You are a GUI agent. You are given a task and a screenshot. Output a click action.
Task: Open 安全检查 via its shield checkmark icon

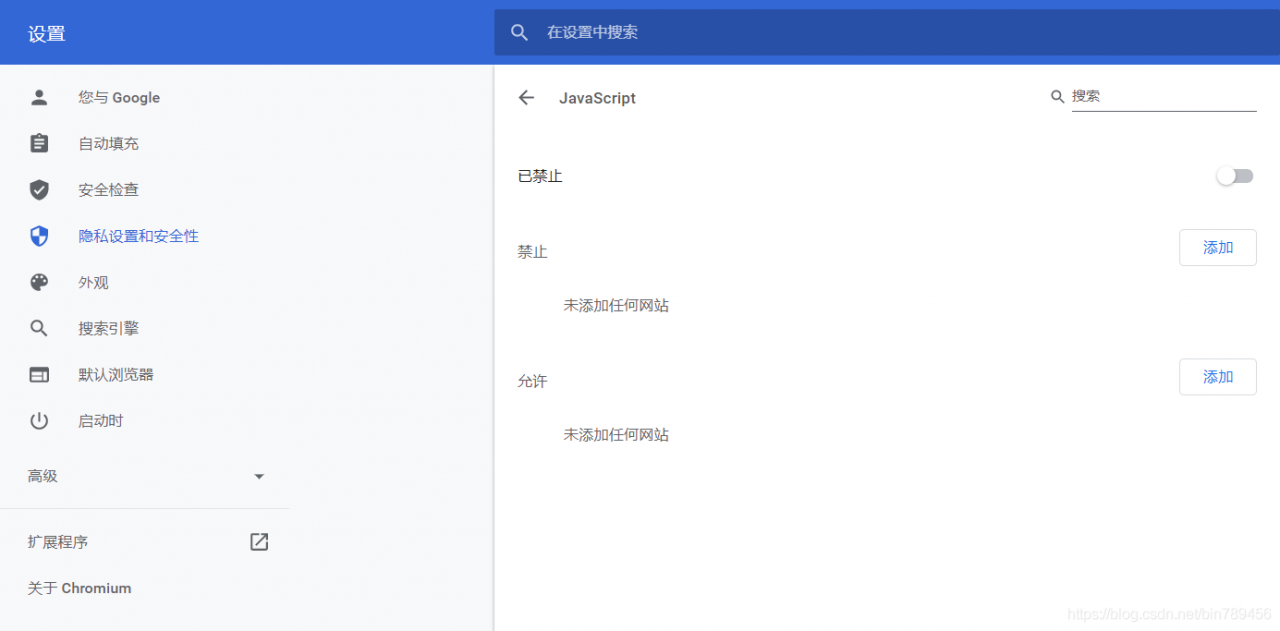pos(39,189)
